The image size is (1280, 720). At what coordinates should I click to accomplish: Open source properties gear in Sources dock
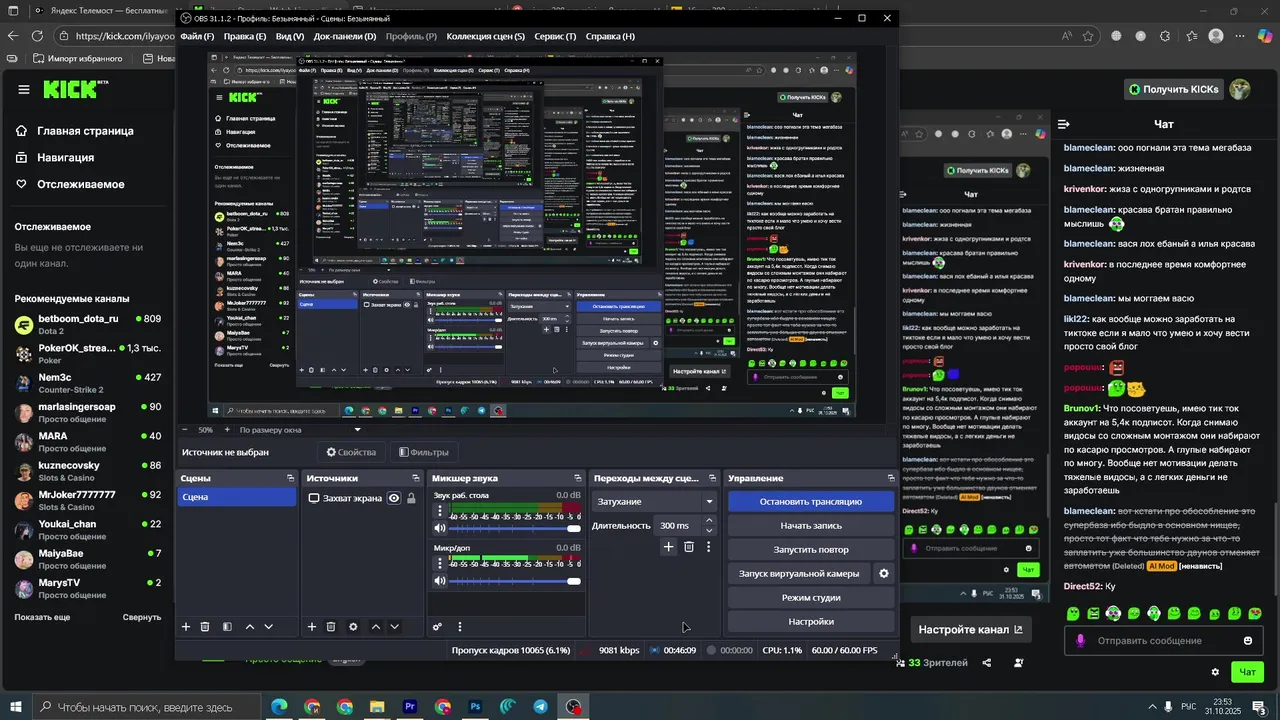point(353,627)
